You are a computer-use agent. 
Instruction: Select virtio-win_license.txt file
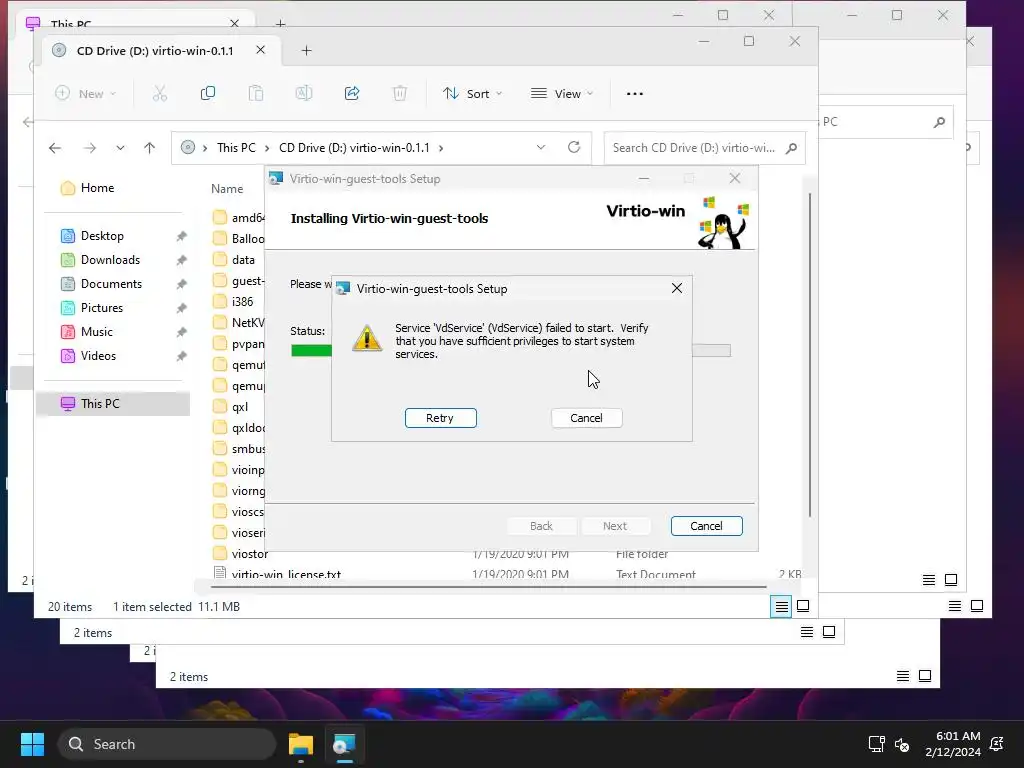tap(286, 575)
